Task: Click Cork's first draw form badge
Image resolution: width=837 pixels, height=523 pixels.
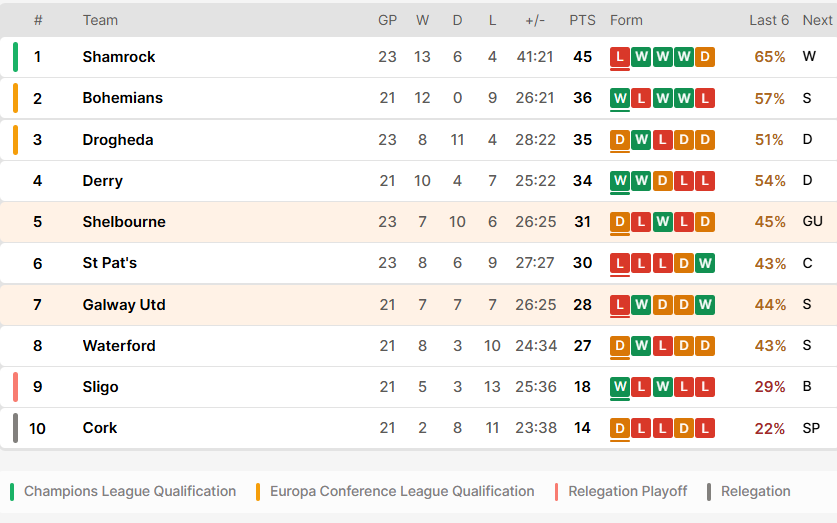Action: click(x=620, y=428)
